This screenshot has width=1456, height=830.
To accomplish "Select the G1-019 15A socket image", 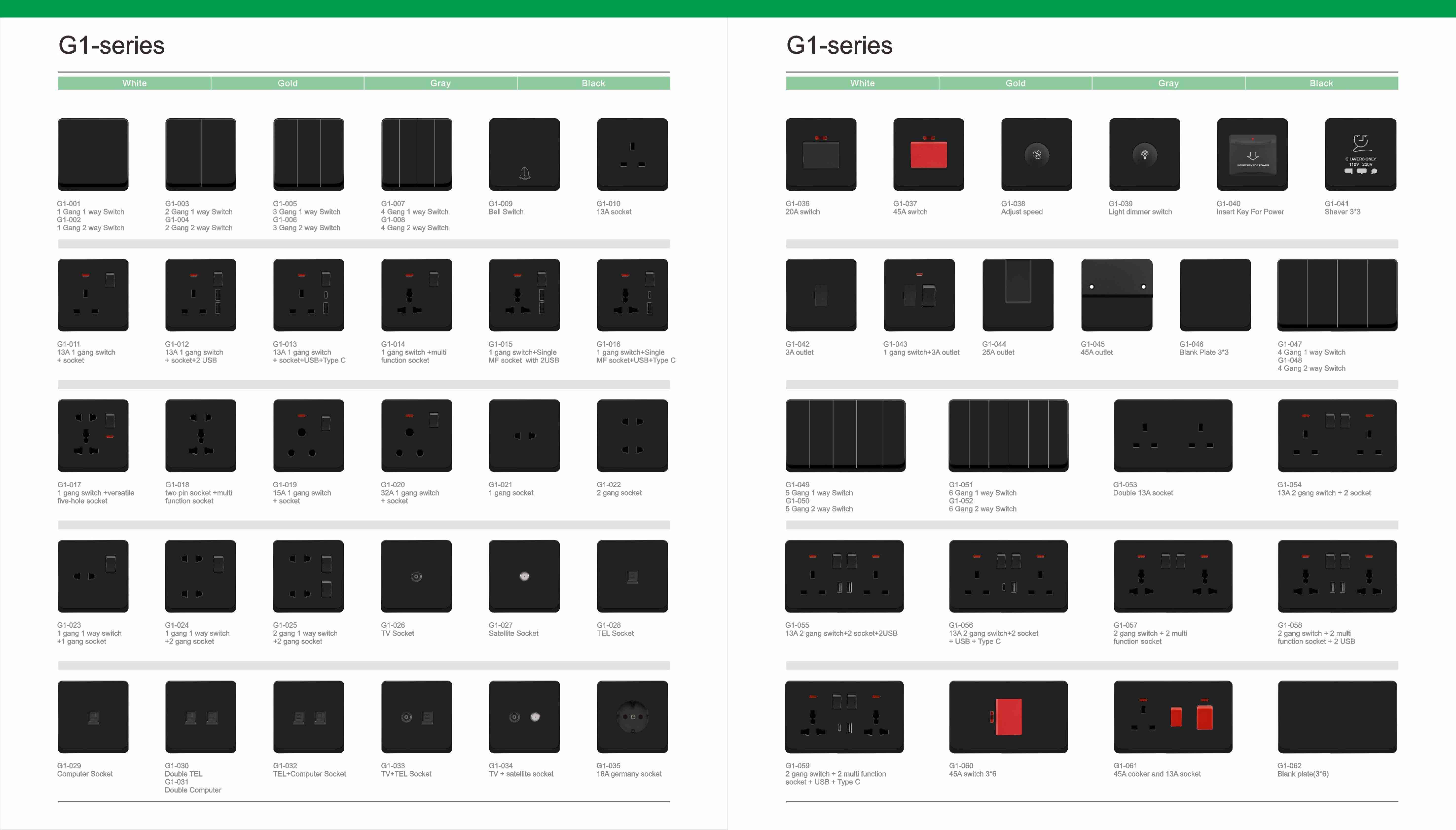I will click(309, 435).
